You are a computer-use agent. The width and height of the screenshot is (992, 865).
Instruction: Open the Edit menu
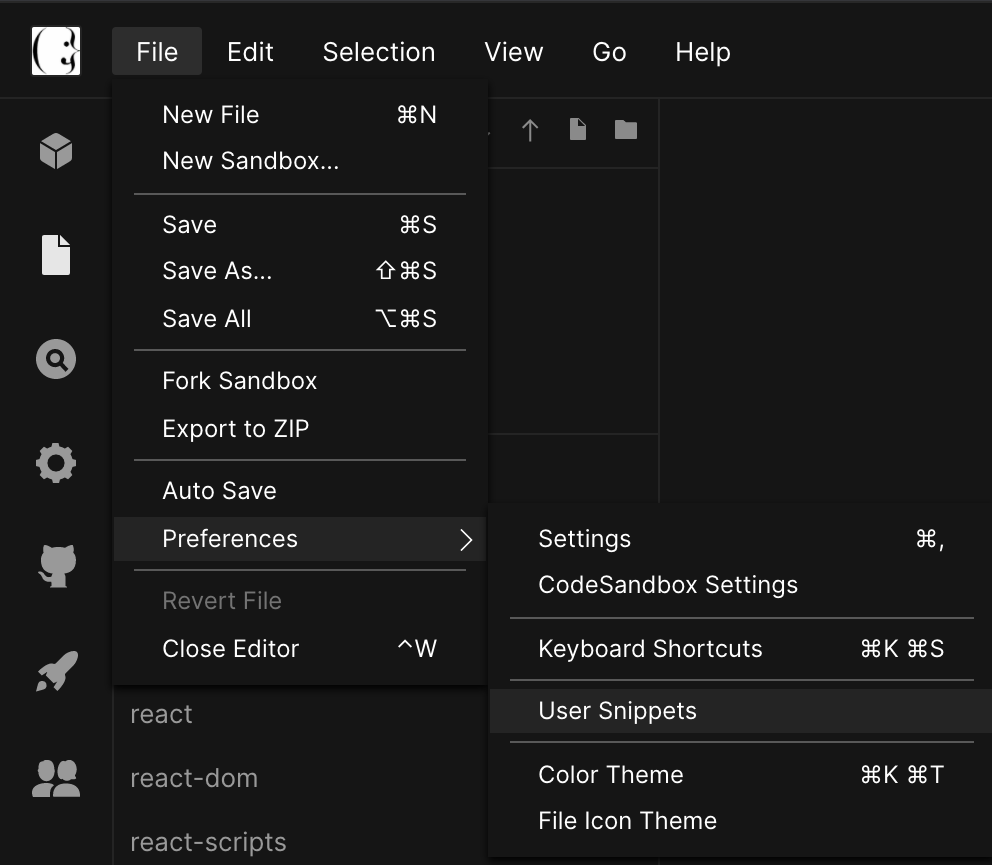(x=250, y=51)
